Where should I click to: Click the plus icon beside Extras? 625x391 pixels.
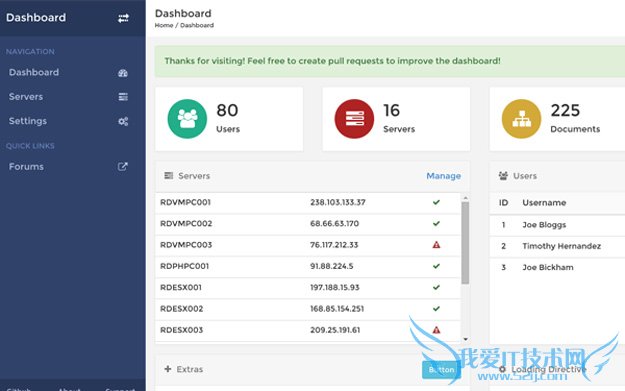(168, 369)
